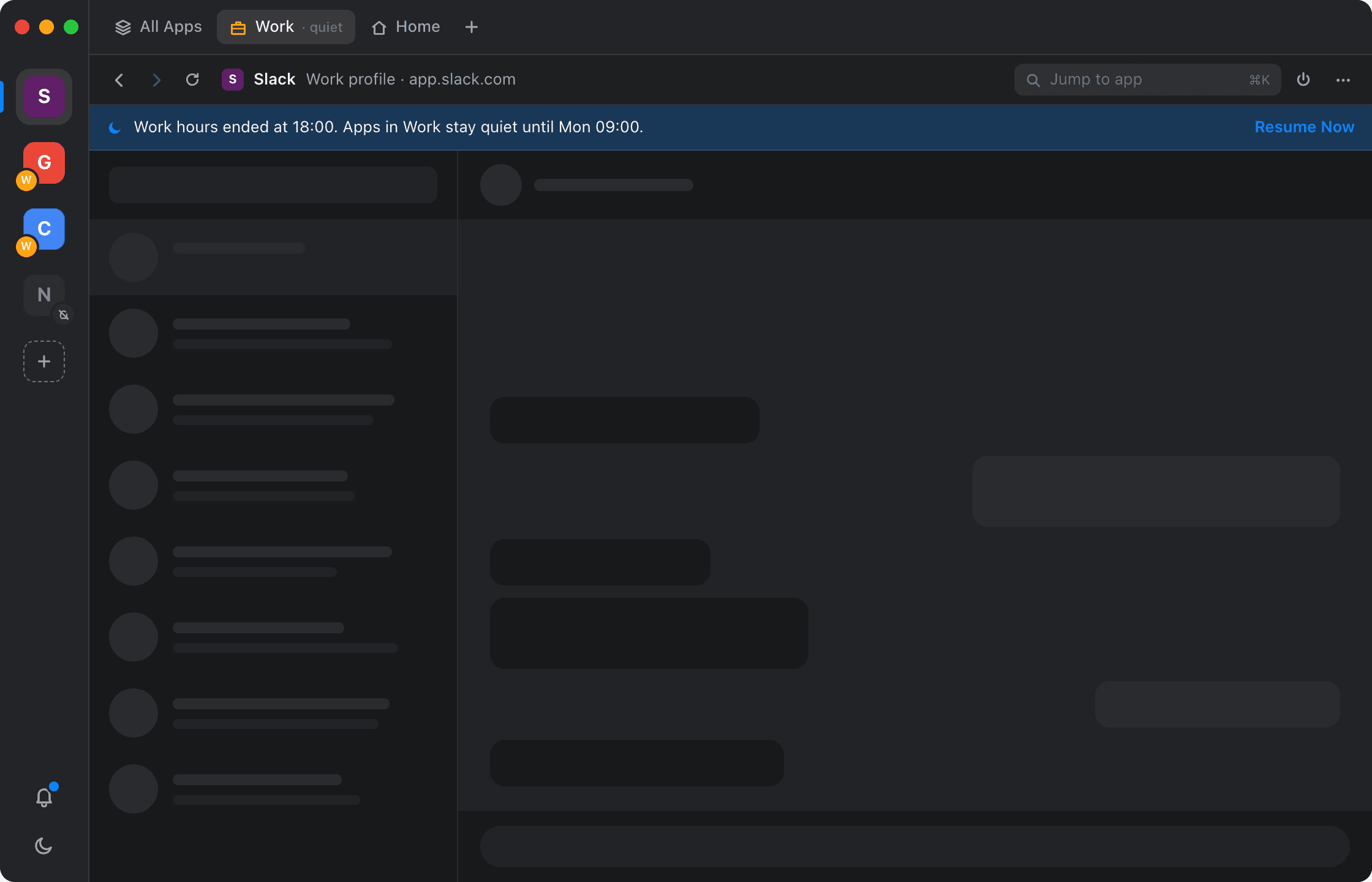Image resolution: width=1372 pixels, height=882 pixels.
Task: Click the power icon in toolbar
Action: [x=1303, y=80]
